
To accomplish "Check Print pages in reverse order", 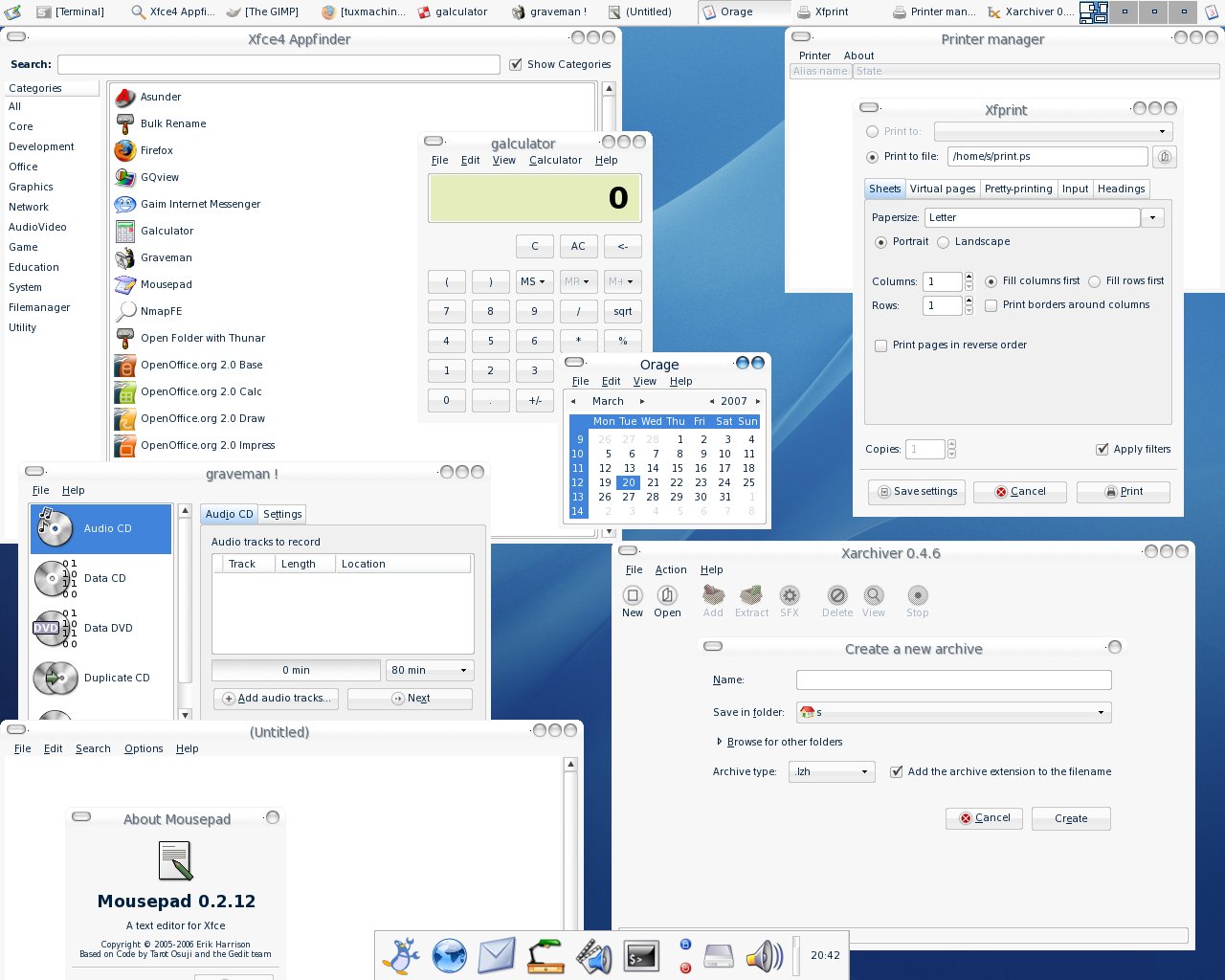I will tap(880, 345).
